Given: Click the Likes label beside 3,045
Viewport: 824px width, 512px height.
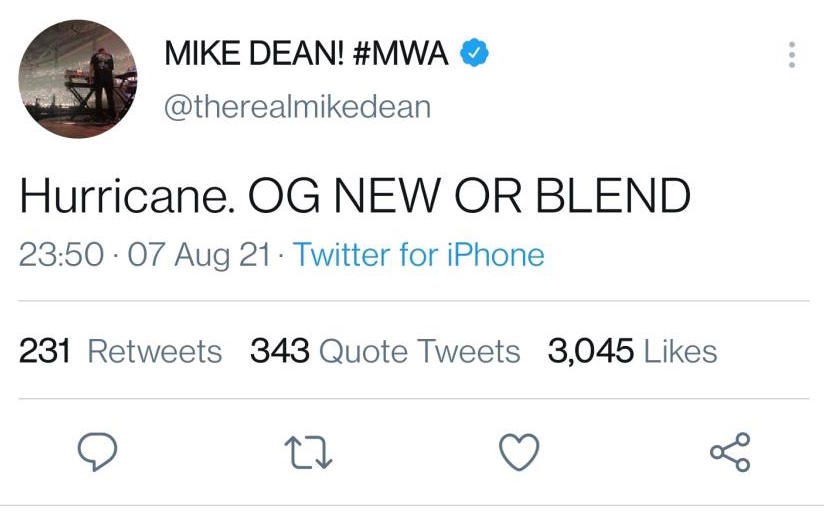Looking at the screenshot, I should (x=680, y=351).
